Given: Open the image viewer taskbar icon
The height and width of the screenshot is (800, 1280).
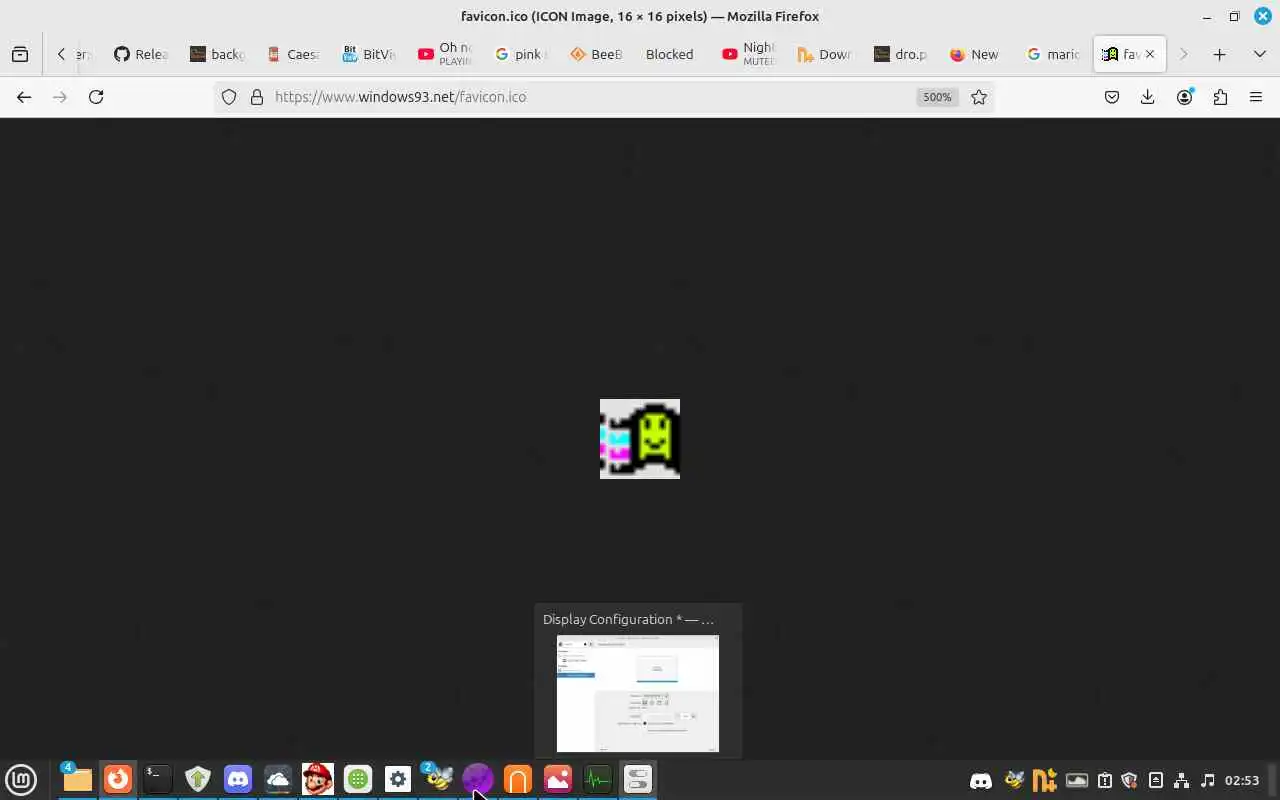Looking at the screenshot, I should pyautogui.click(x=558, y=779).
